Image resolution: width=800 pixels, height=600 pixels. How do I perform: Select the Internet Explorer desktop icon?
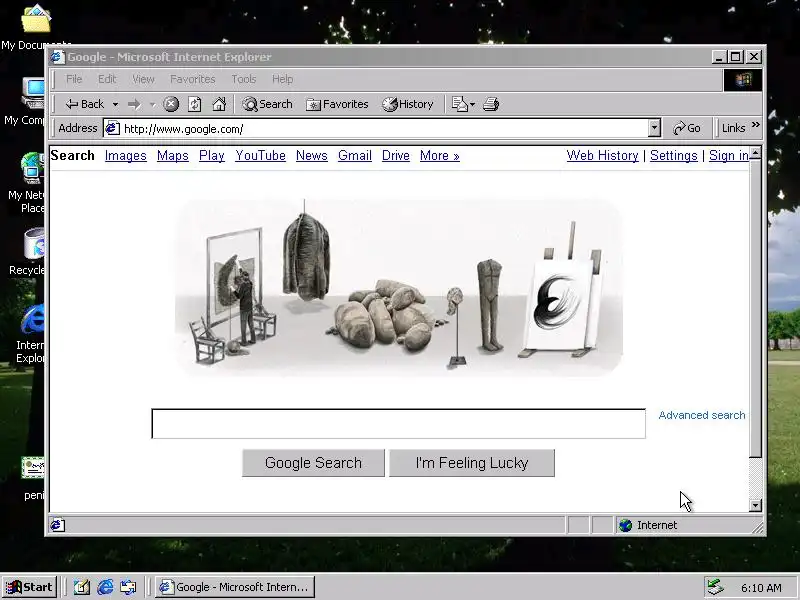point(33,320)
